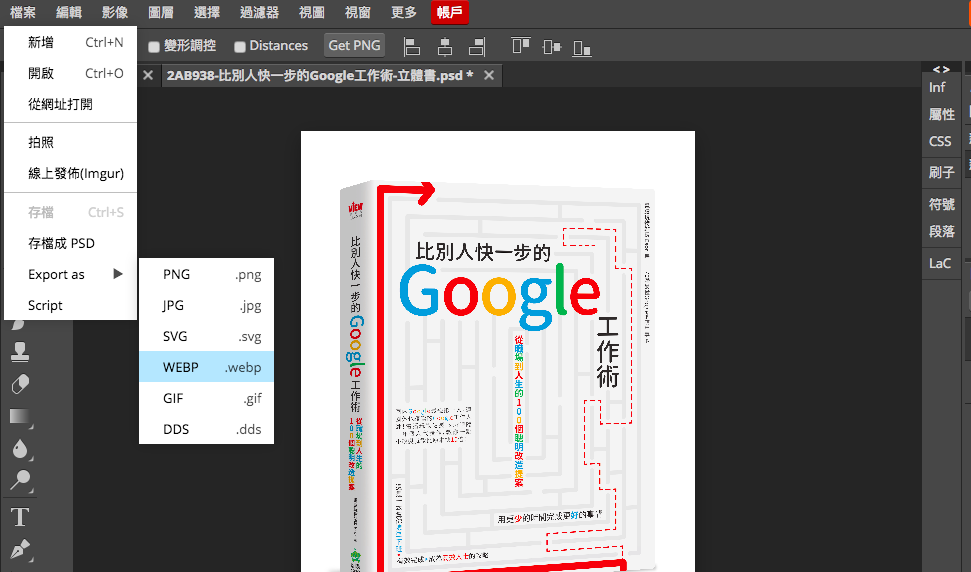971x572 pixels.
Task: Export as JPG format
Action: [206, 305]
